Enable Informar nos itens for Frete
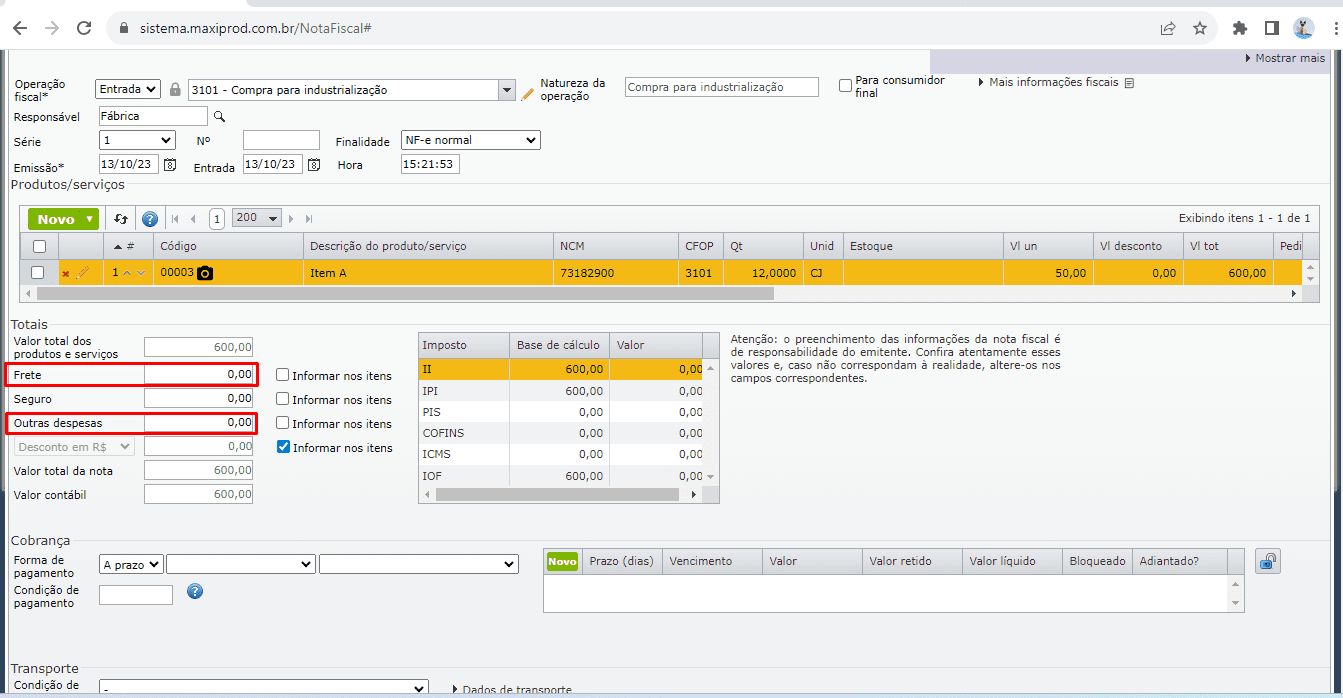 point(283,376)
